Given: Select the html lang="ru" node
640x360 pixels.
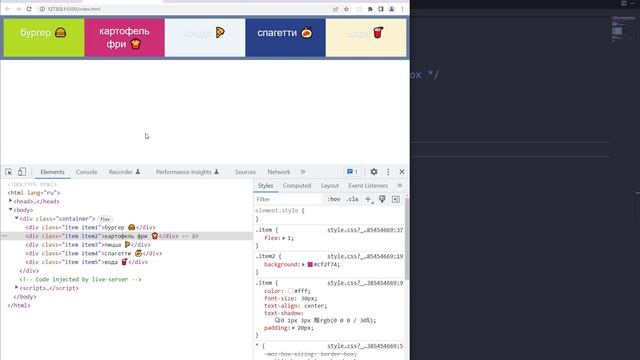Looking at the screenshot, I should tap(34, 193).
